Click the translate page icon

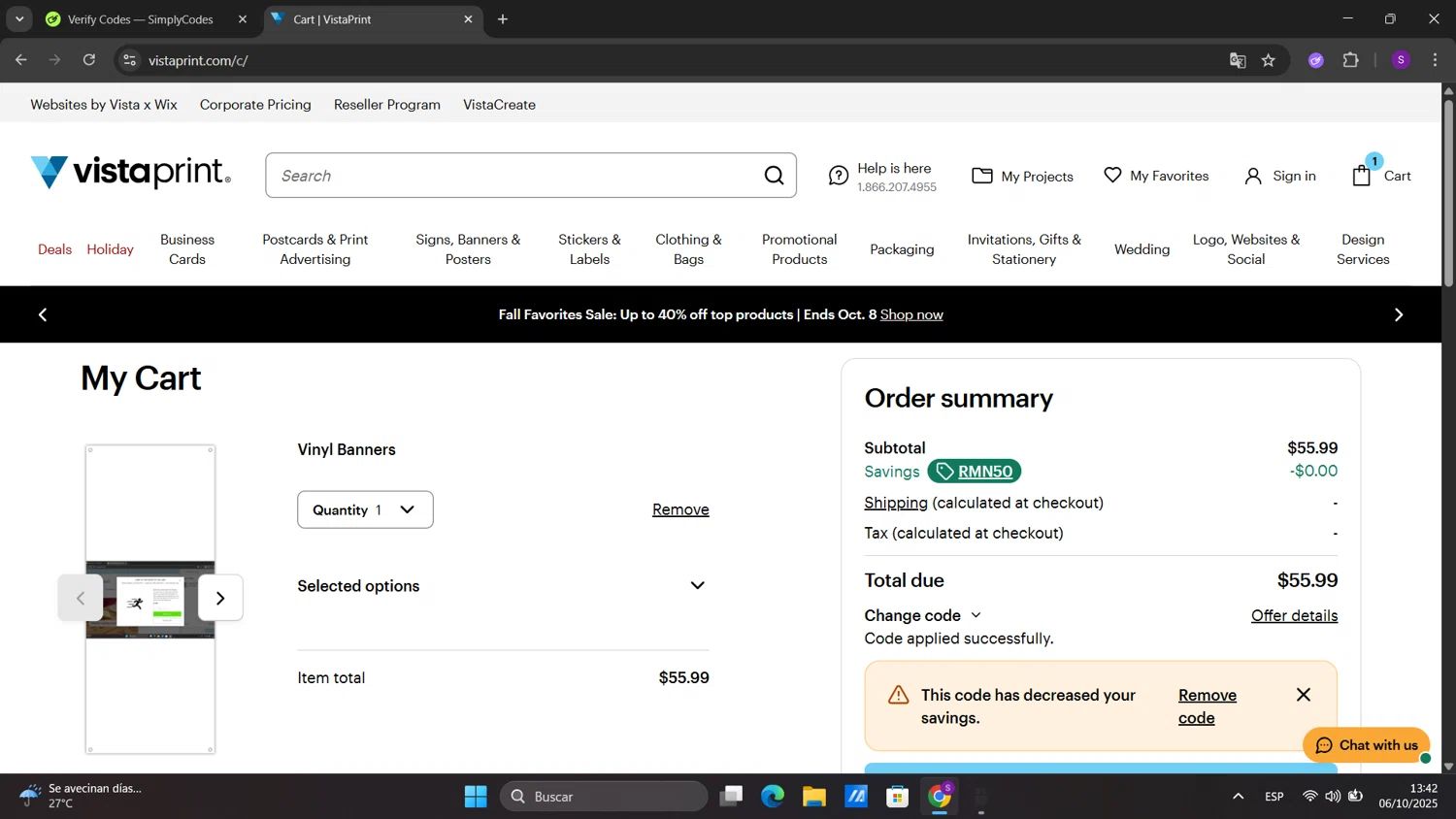point(1238,60)
